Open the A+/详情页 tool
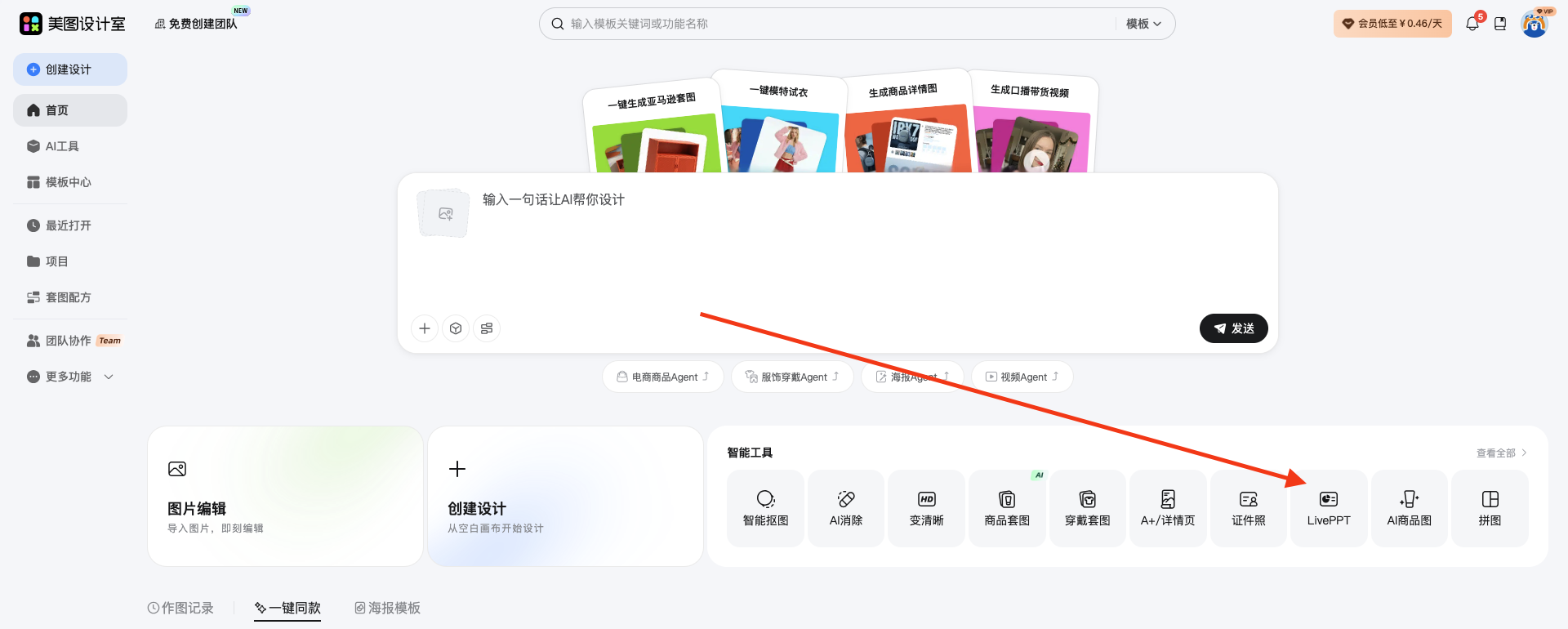This screenshot has height=629, width=1568. click(x=1168, y=508)
